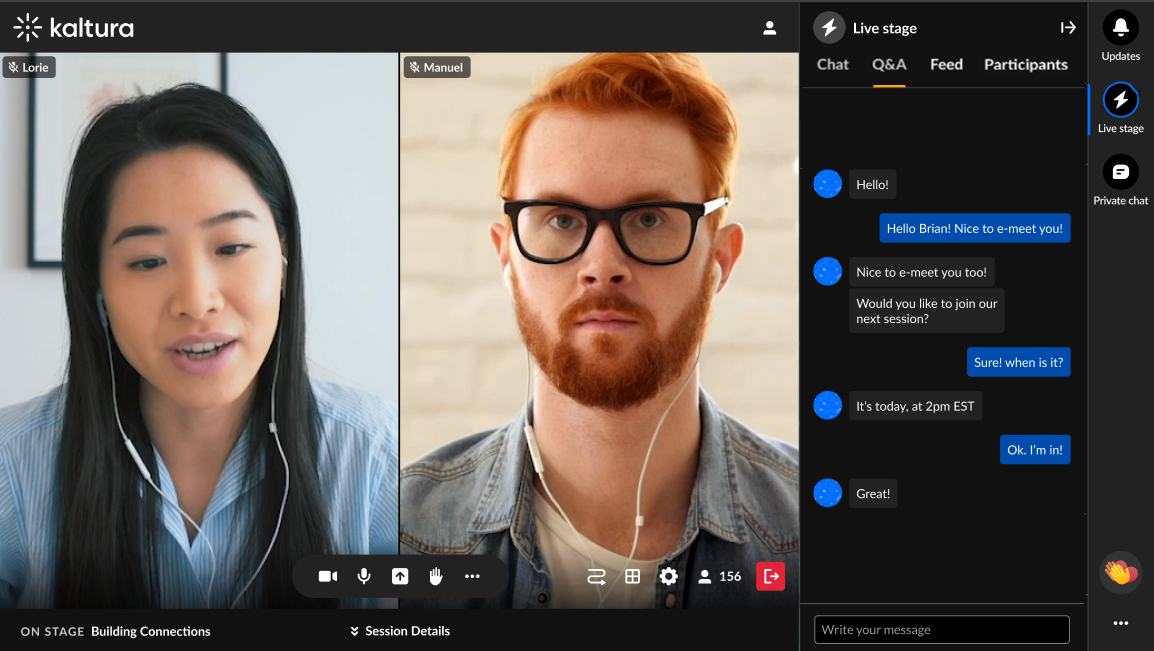This screenshot has height=651, width=1154.
Task: Click the Building Connections session title
Action: tap(151, 631)
